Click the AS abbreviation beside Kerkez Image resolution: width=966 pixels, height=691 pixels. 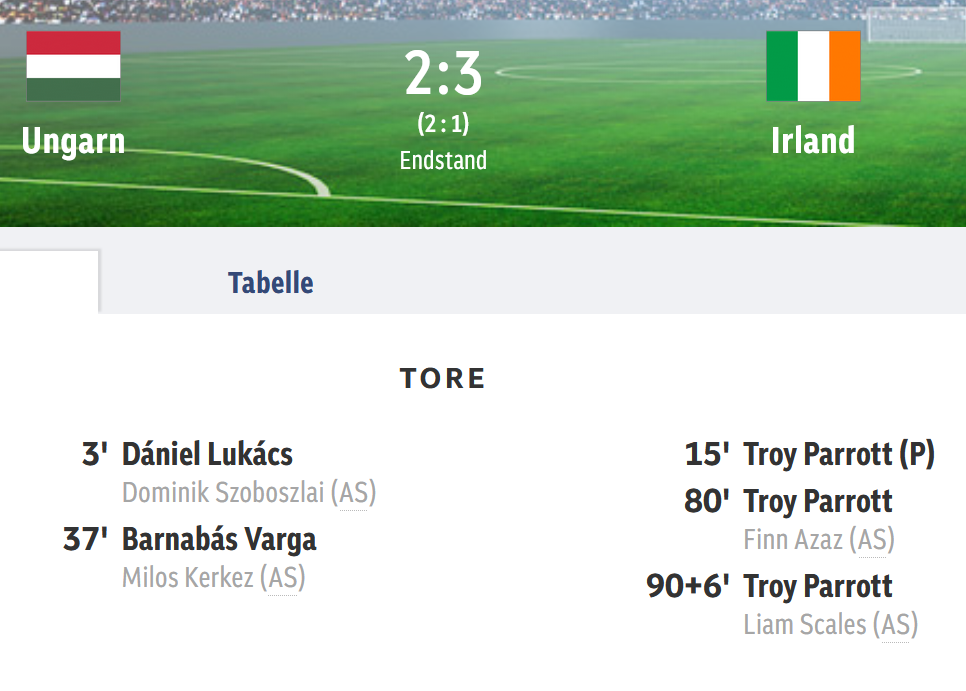tap(282, 578)
